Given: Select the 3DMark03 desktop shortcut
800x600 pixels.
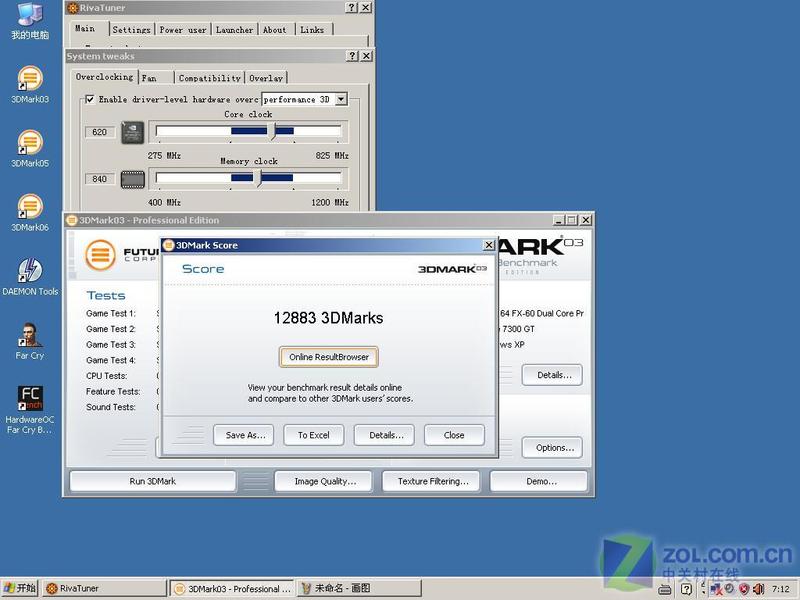Looking at the screenshot, I should (30, 85).
